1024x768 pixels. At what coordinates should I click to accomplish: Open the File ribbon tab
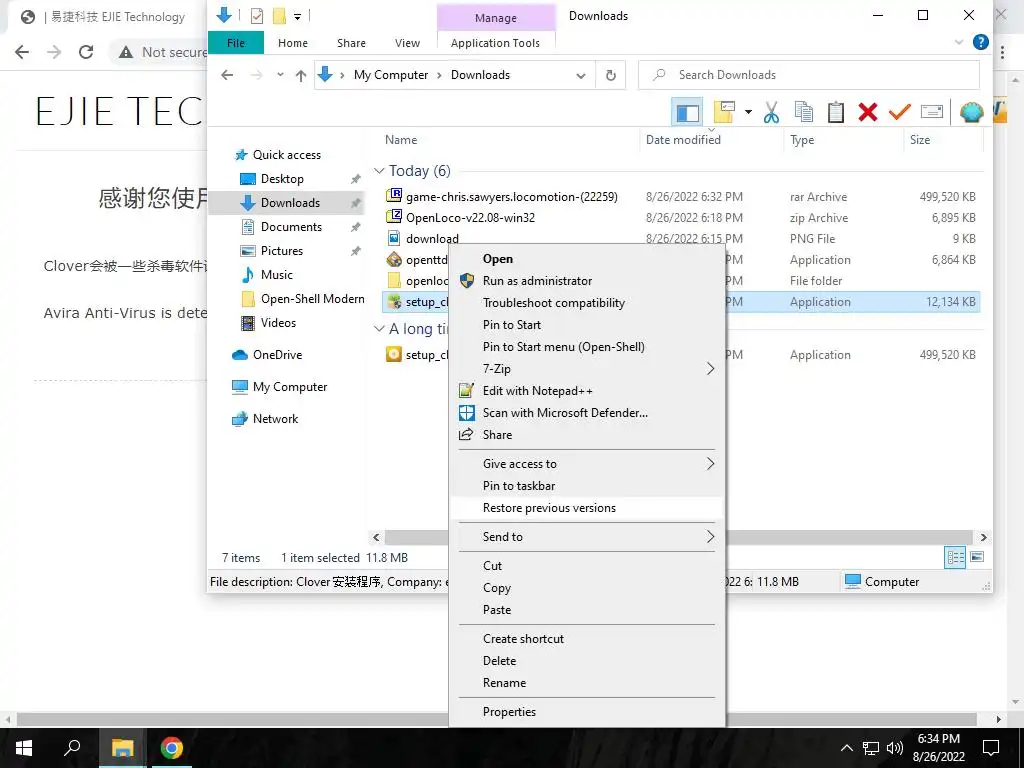pos(236,43)
